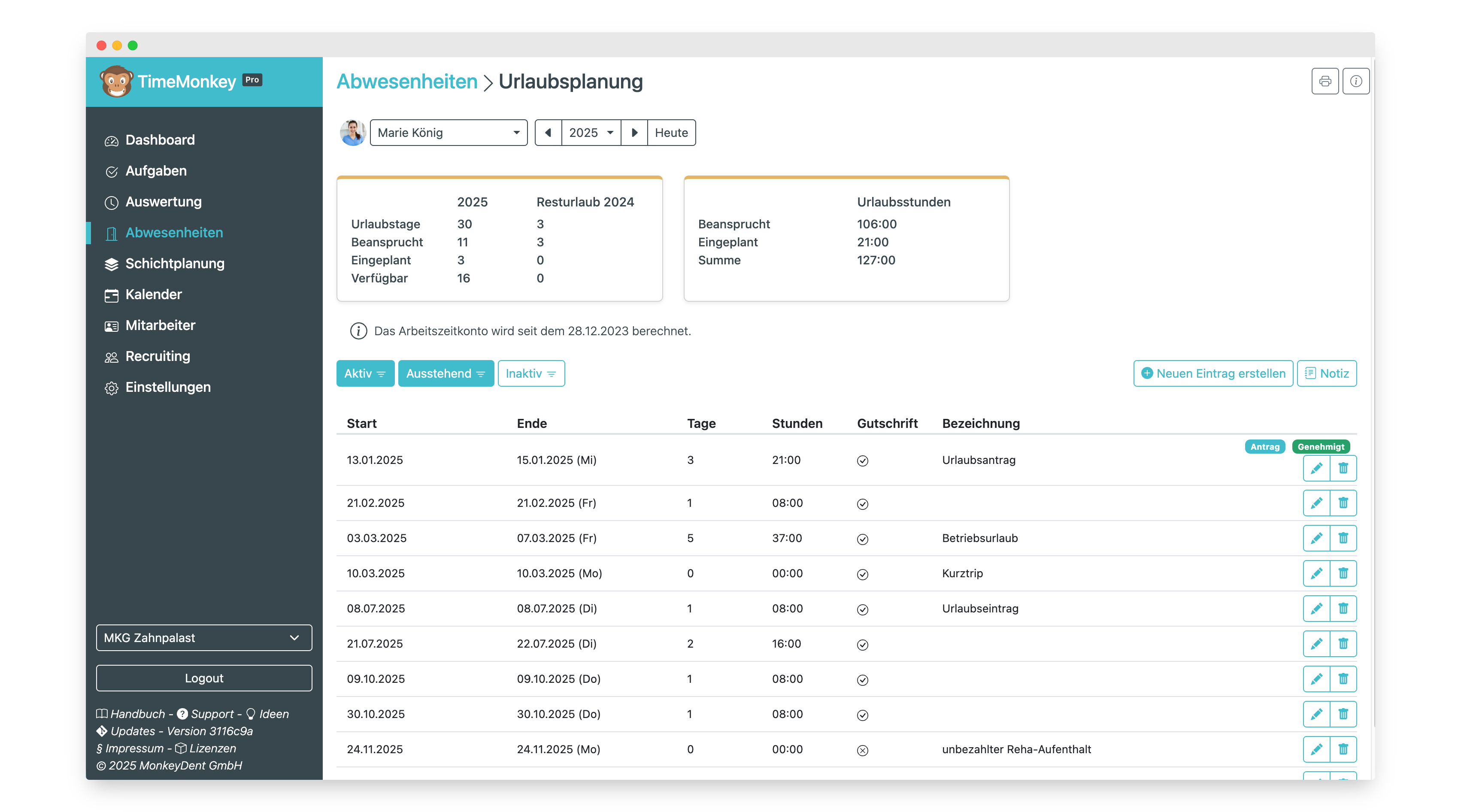The image size is (1461, 812).
Task: Delete the Kurztrip entry via trash icon
Action: tap(1343, 573)
